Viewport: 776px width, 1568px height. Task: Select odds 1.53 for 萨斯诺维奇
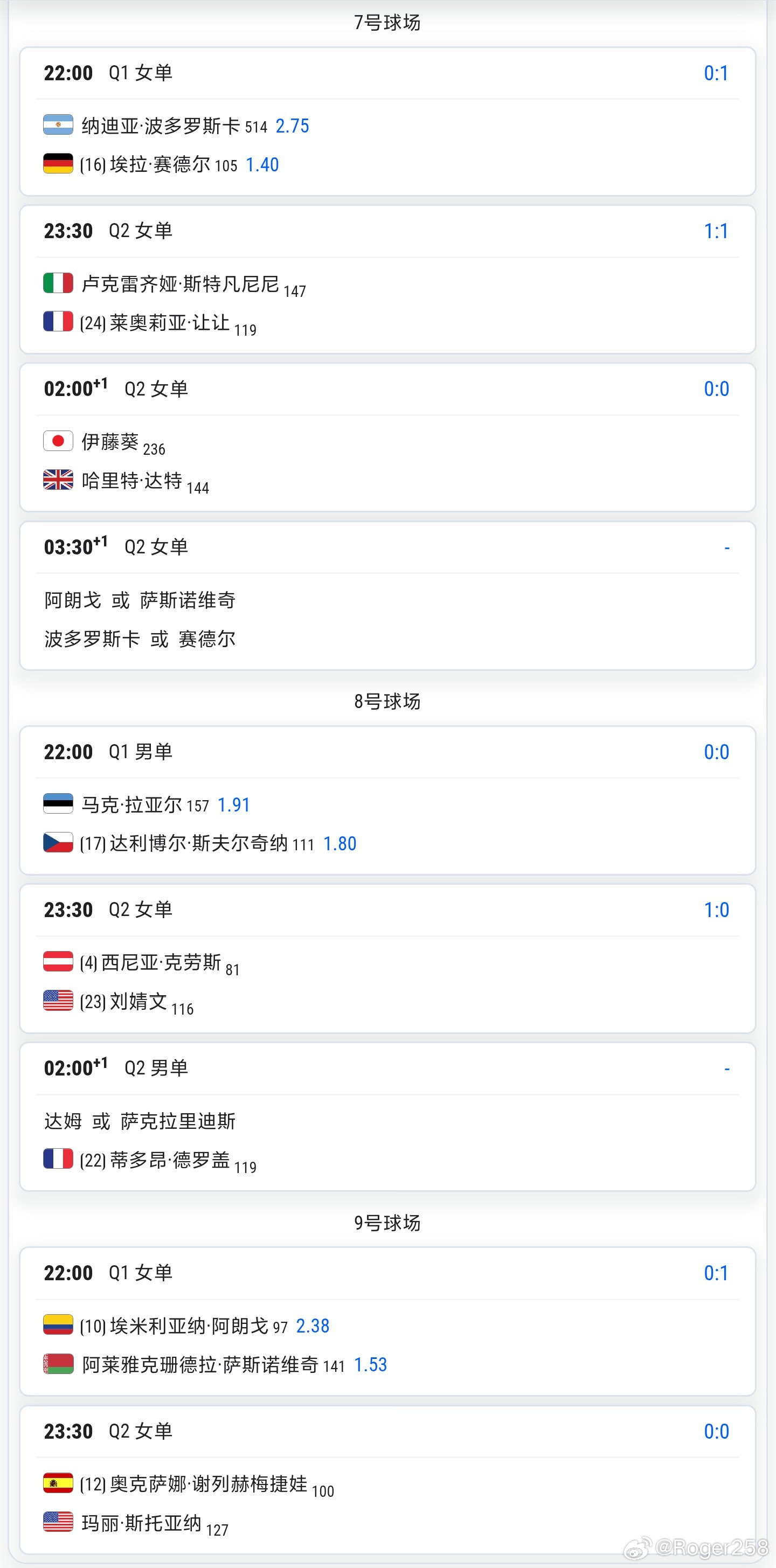coord(370,1365)
